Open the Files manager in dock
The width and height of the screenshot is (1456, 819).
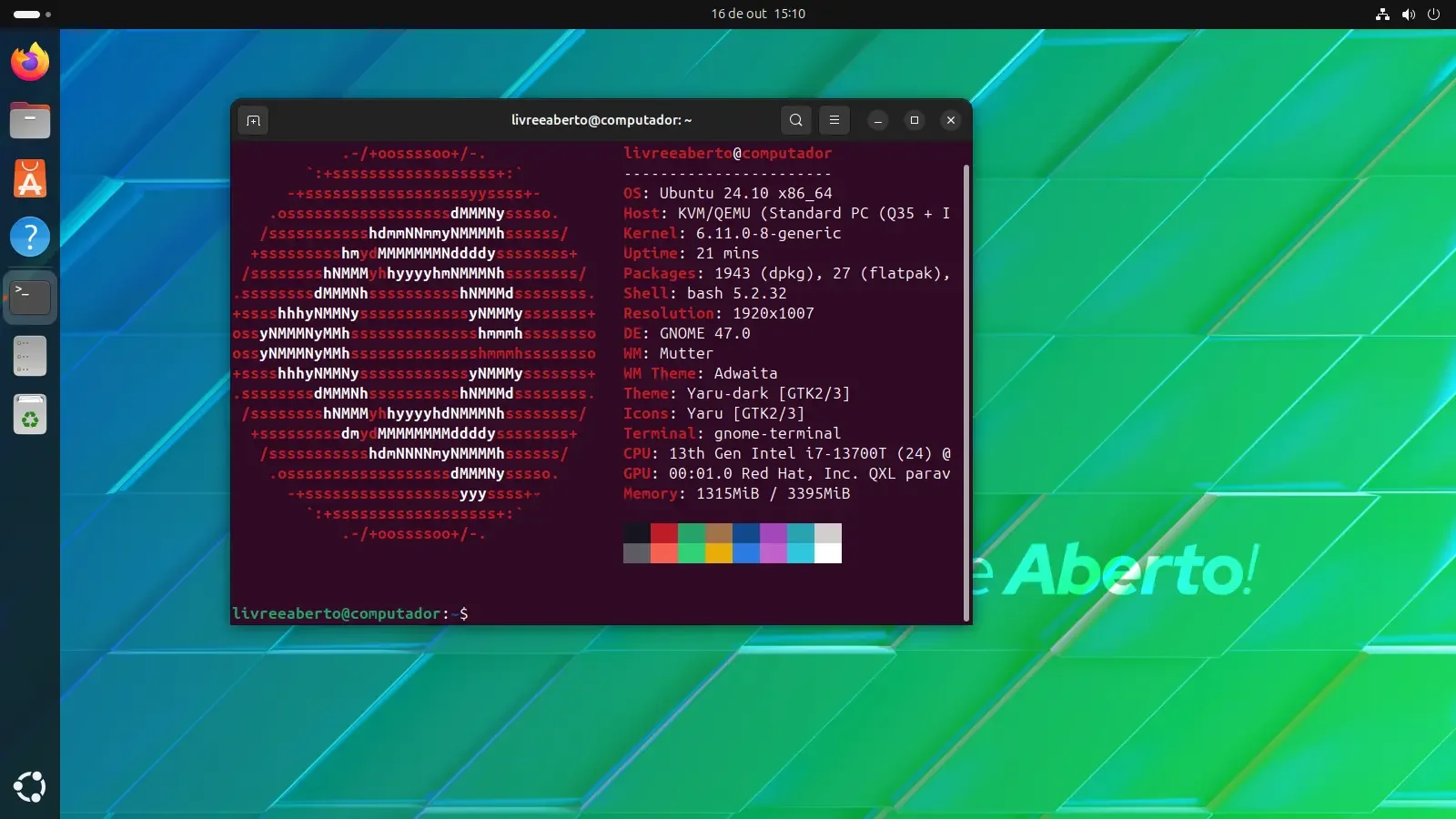click(x=30, y=120)
